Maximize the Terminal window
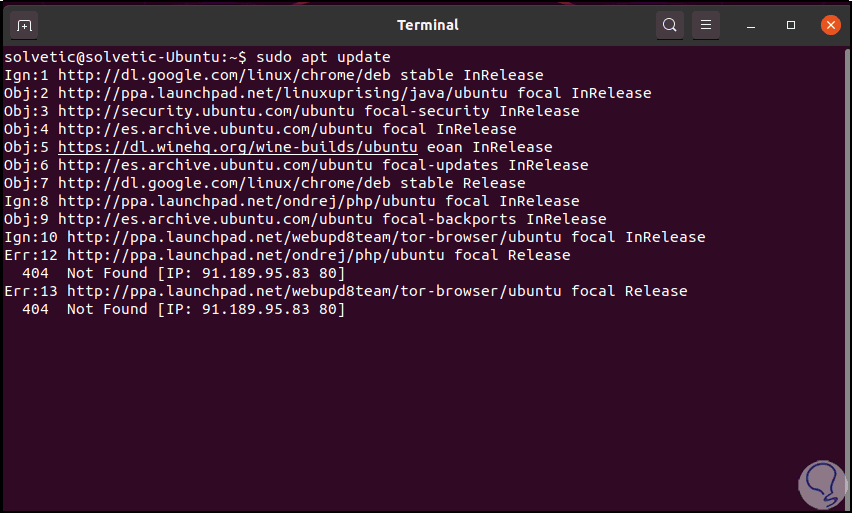The height and width of the screenshot is (513, 853). click(x=791, y=25)
